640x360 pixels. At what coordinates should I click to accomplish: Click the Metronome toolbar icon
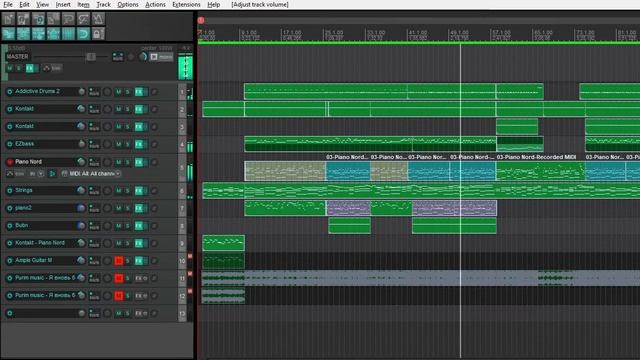pos(98,19)
